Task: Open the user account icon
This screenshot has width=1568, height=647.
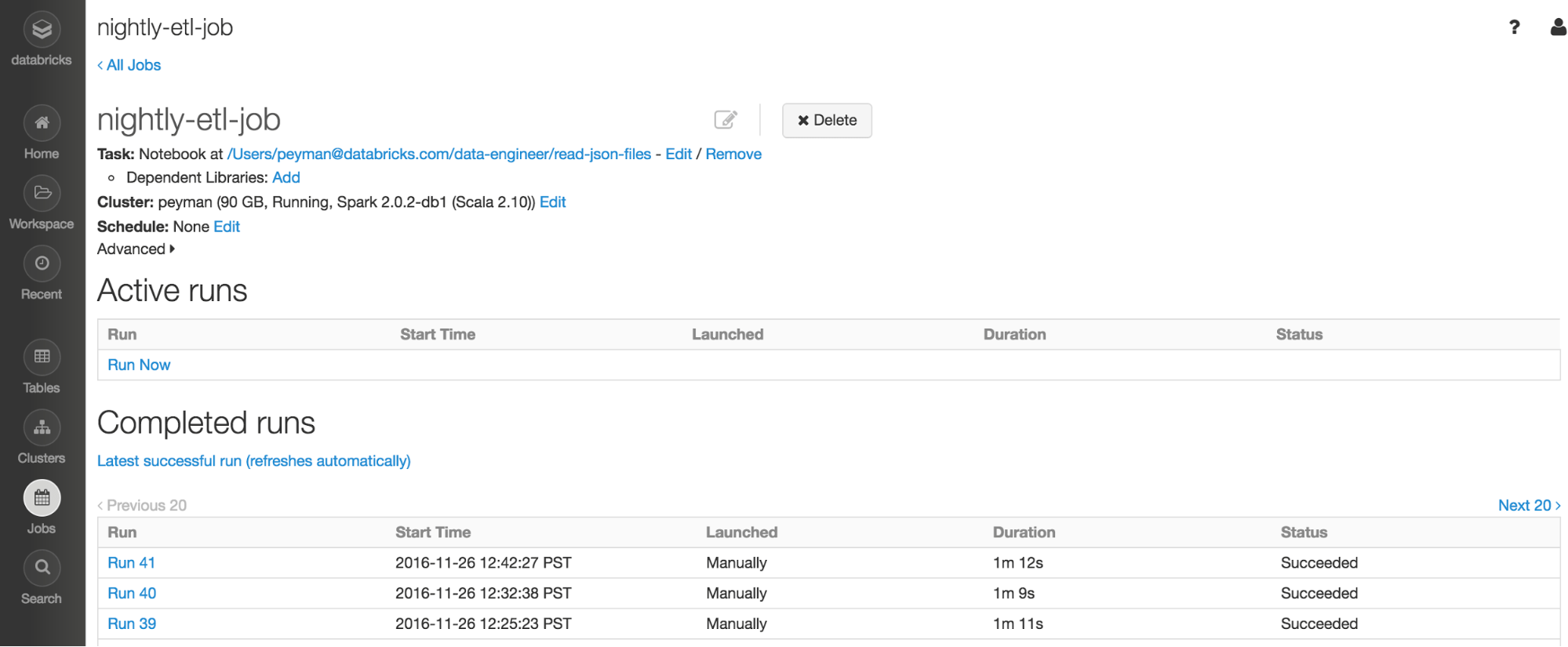Action: (x=1558, y=27)
